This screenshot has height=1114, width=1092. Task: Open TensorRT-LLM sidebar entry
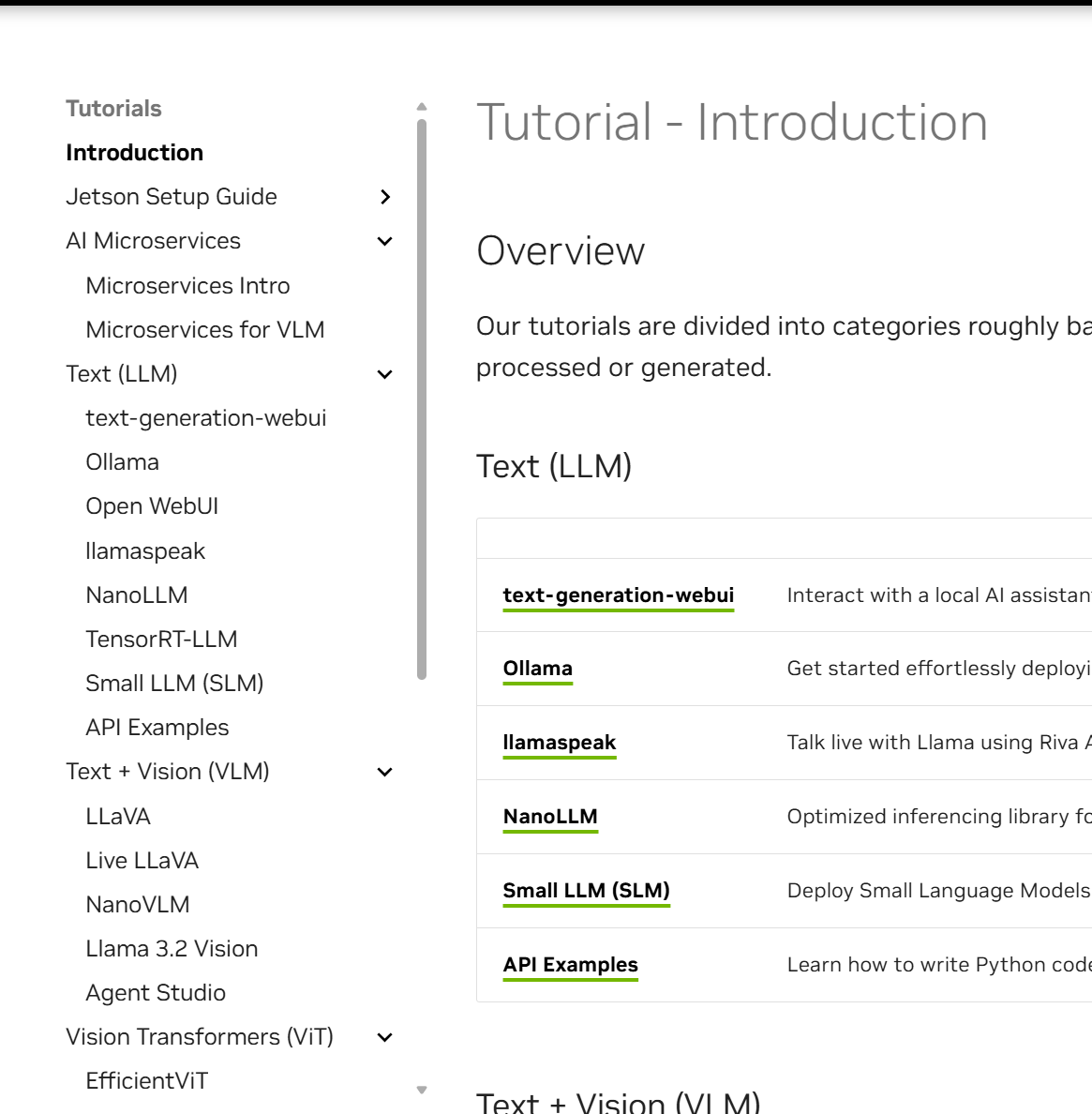pos(162,640)
